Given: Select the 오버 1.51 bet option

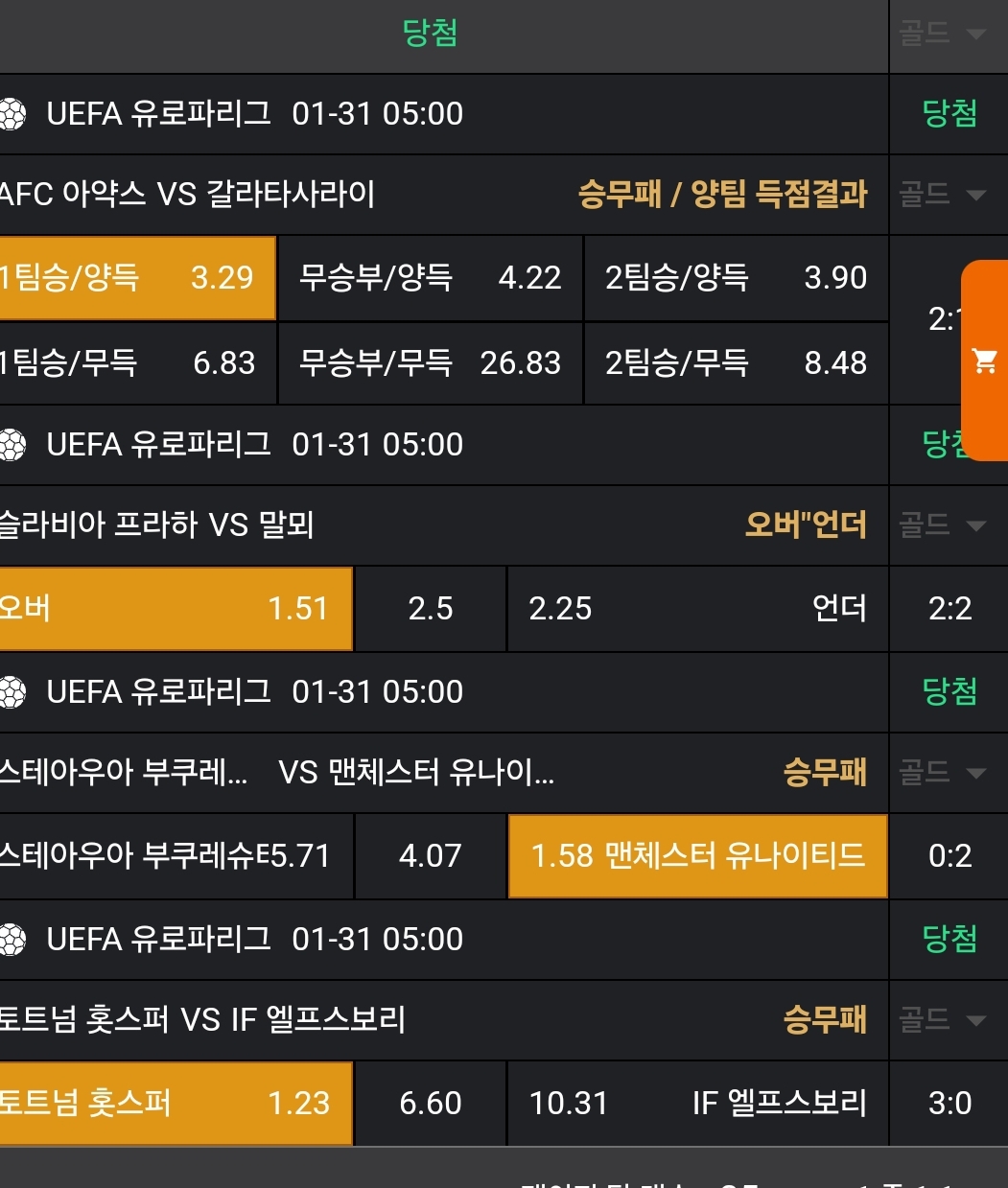Looking at the screenshot, I should pyautogui.click(x=176, y=609).
